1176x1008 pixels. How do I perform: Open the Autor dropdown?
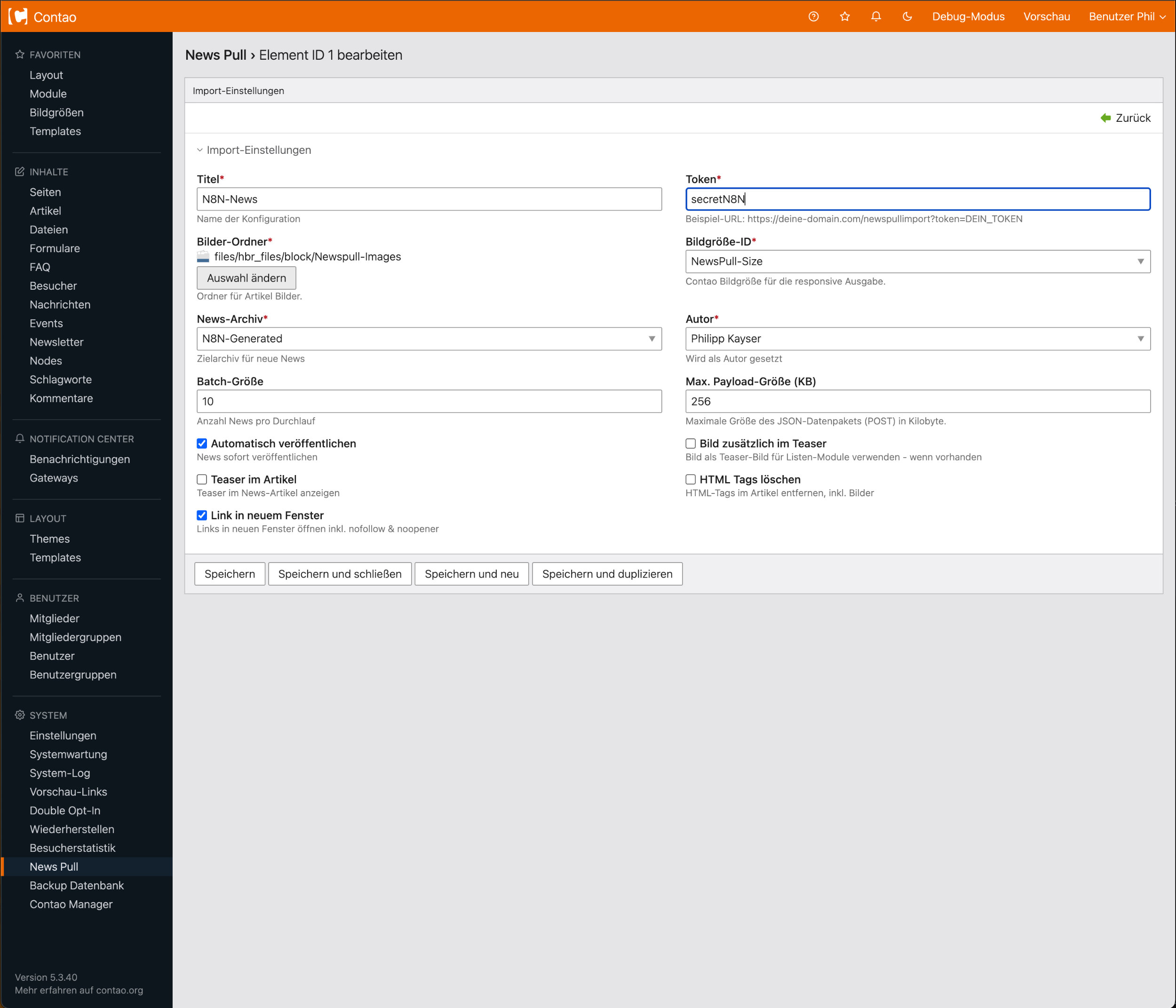[x=917, y=339]
